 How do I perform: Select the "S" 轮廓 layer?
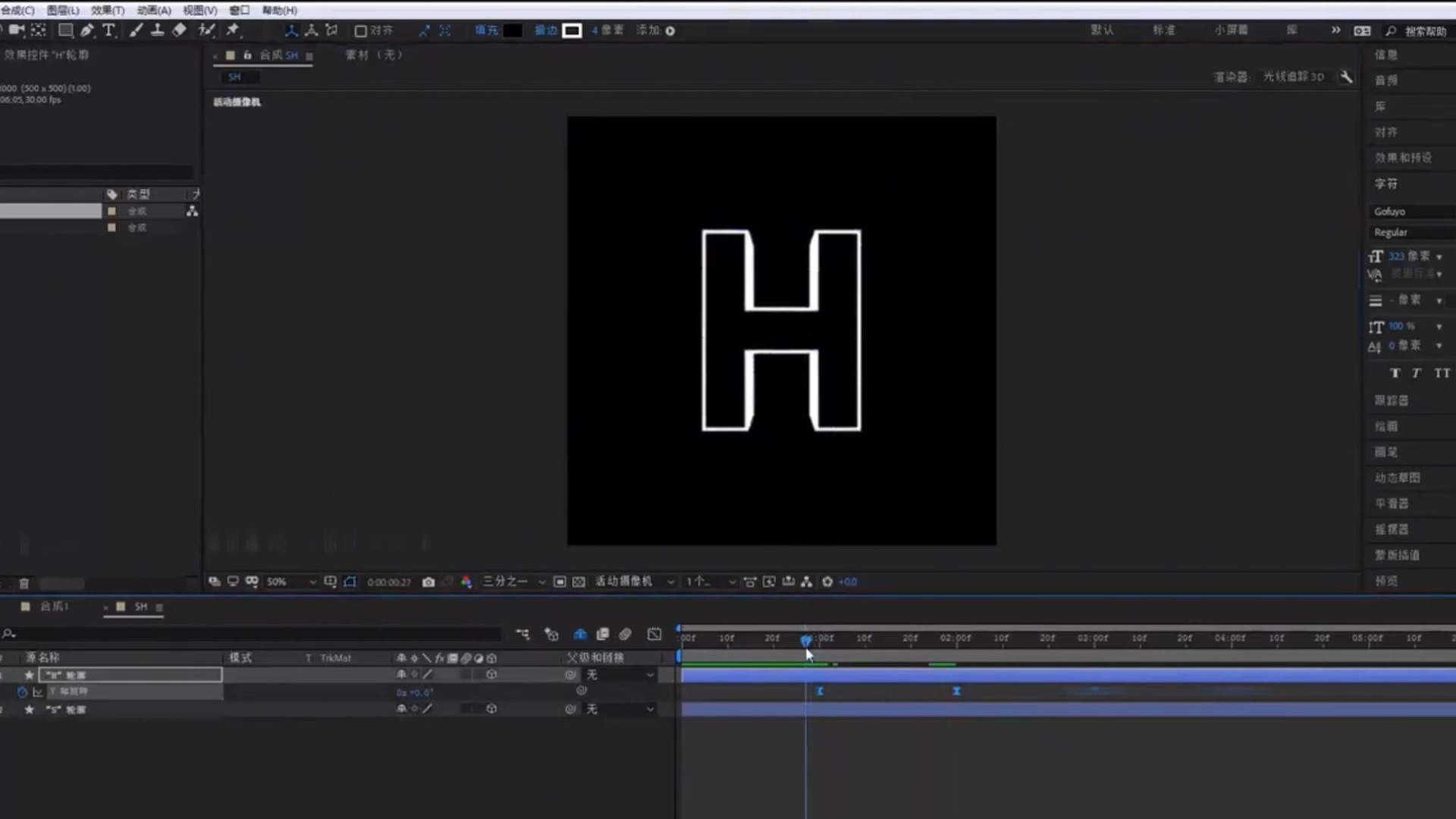67,710
